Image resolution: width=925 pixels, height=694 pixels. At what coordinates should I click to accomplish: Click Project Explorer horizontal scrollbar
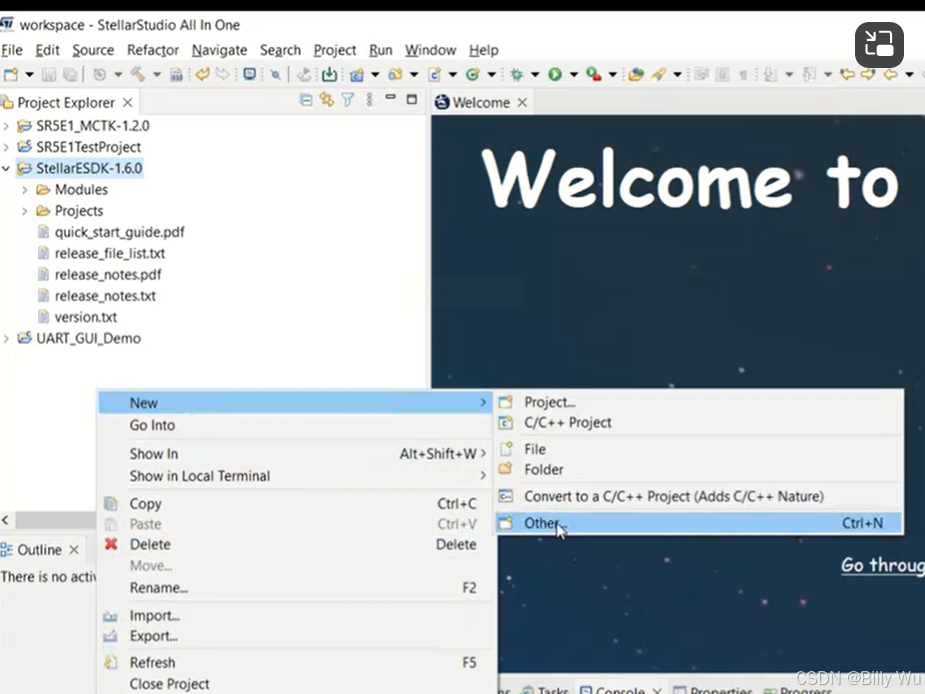50,520
